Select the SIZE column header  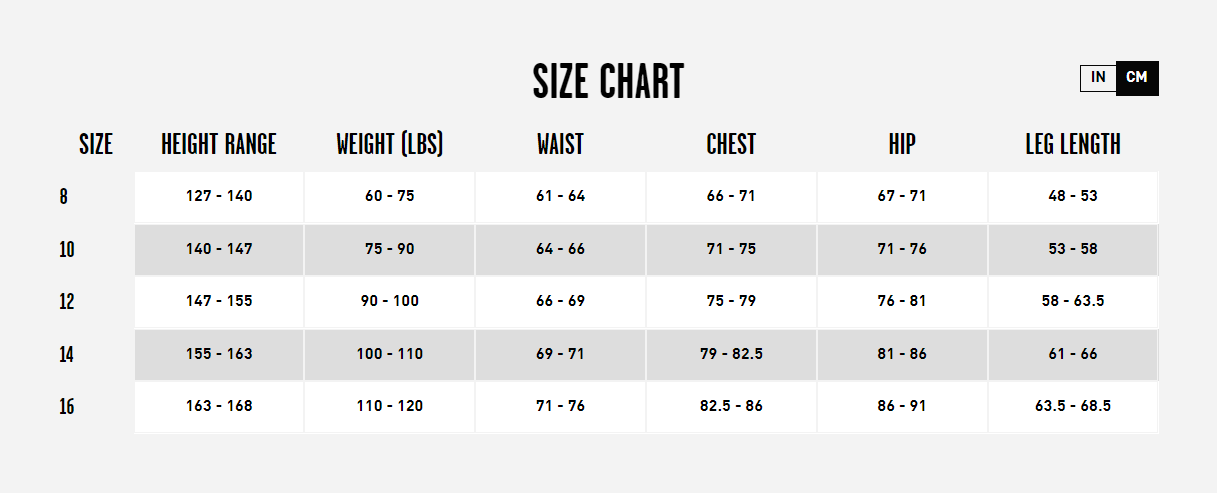[96, 144]
